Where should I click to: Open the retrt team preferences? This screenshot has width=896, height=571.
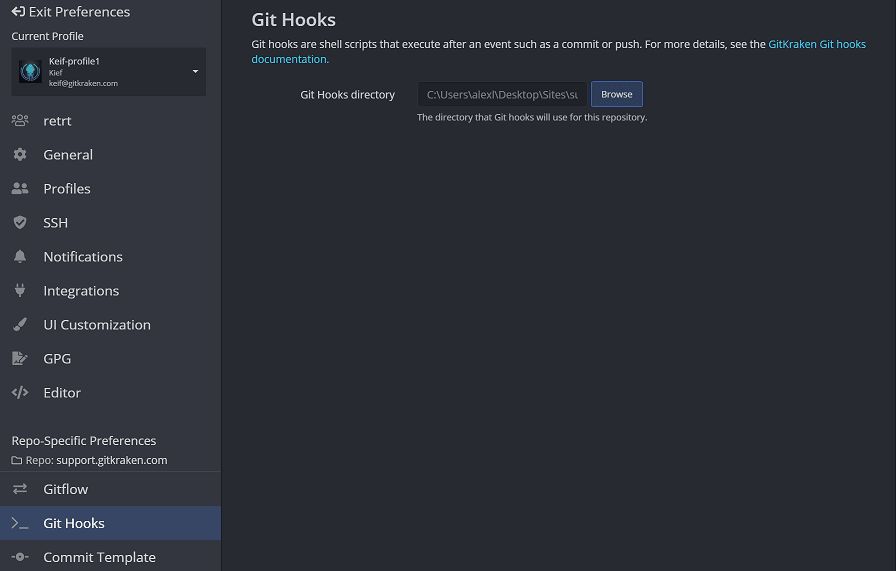tap(57, 121)
